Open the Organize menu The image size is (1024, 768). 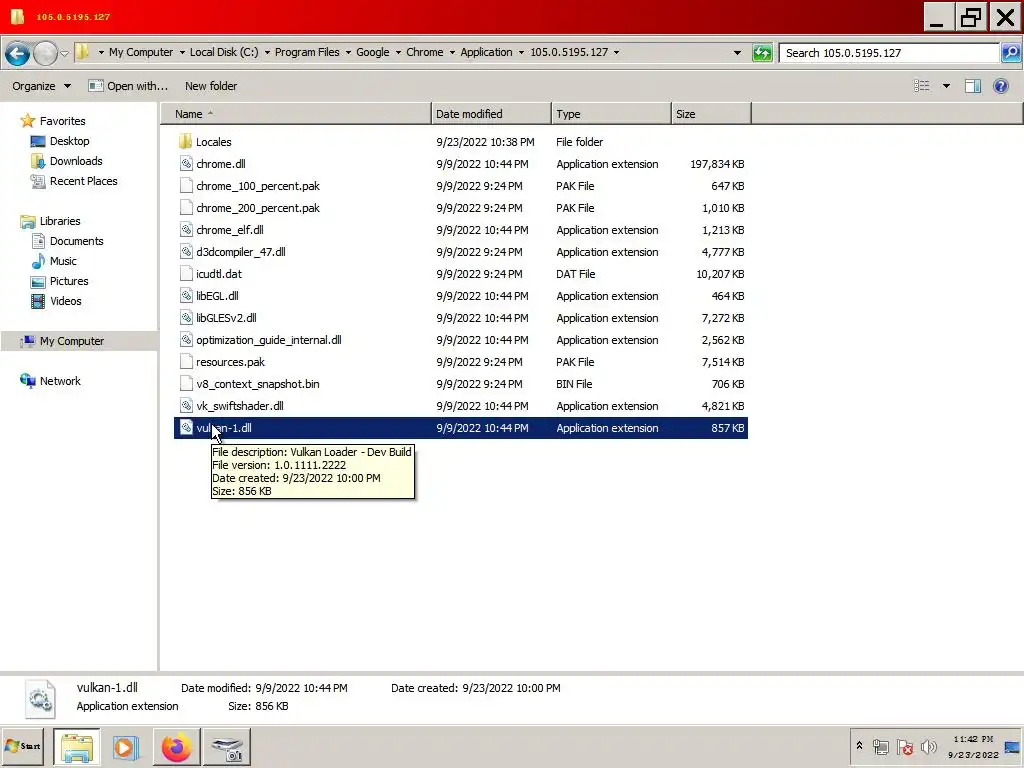click(x=41, y=86)
